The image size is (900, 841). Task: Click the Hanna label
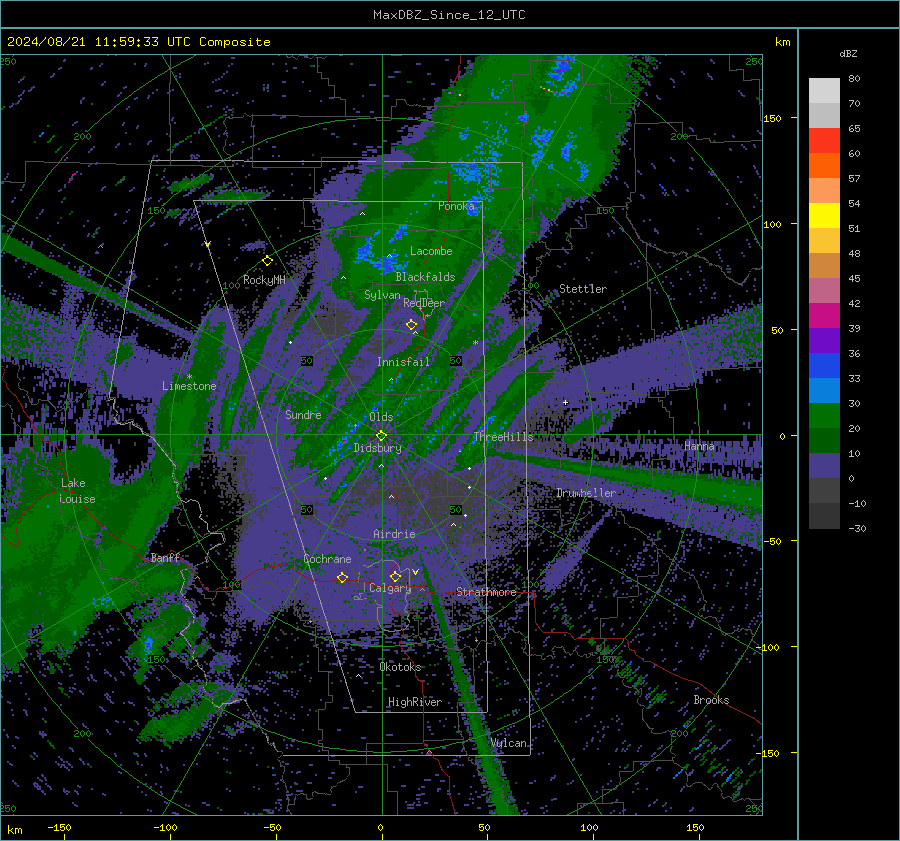click(699, 446)
